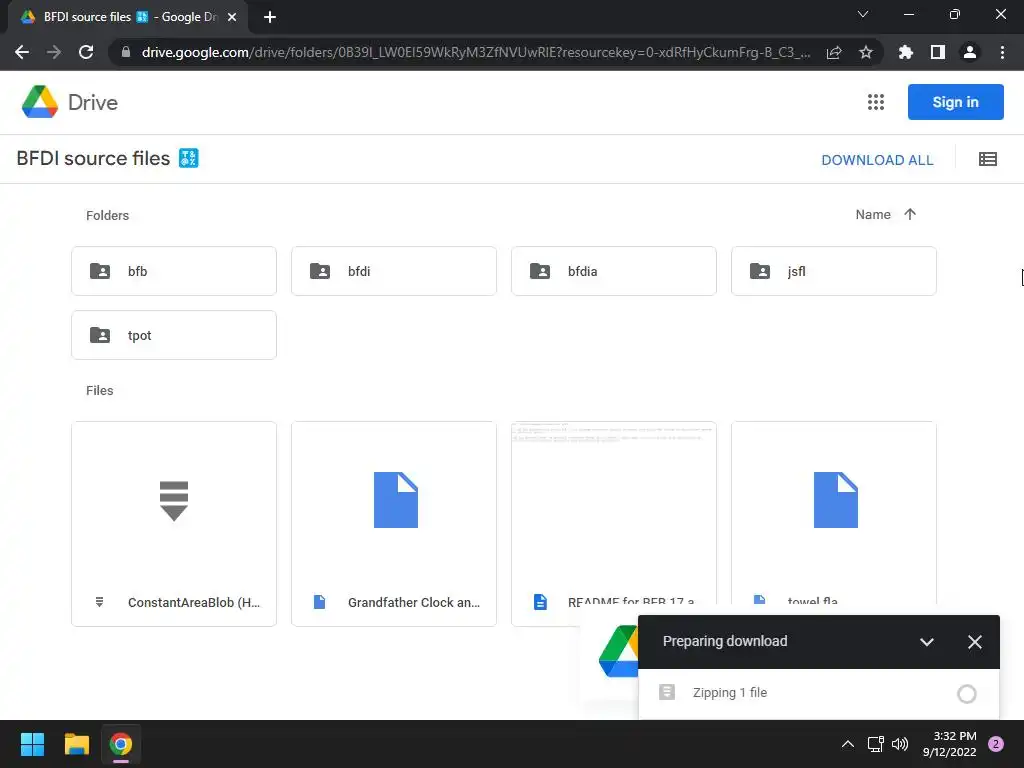Open the bfb folder
The width and height of the screenshot is (1024, 768).
pyautogui.click(x=174, y=271)
